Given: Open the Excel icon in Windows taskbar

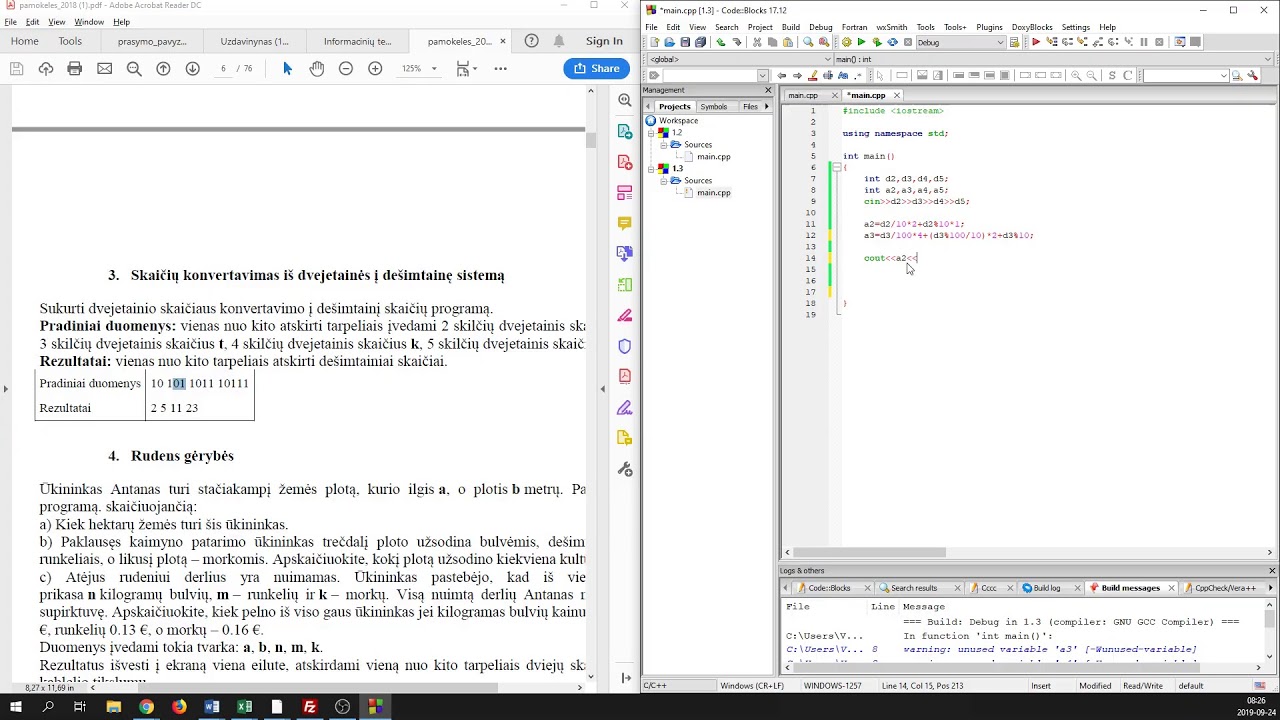Looking at the screenshot, I should pos(244,707).
